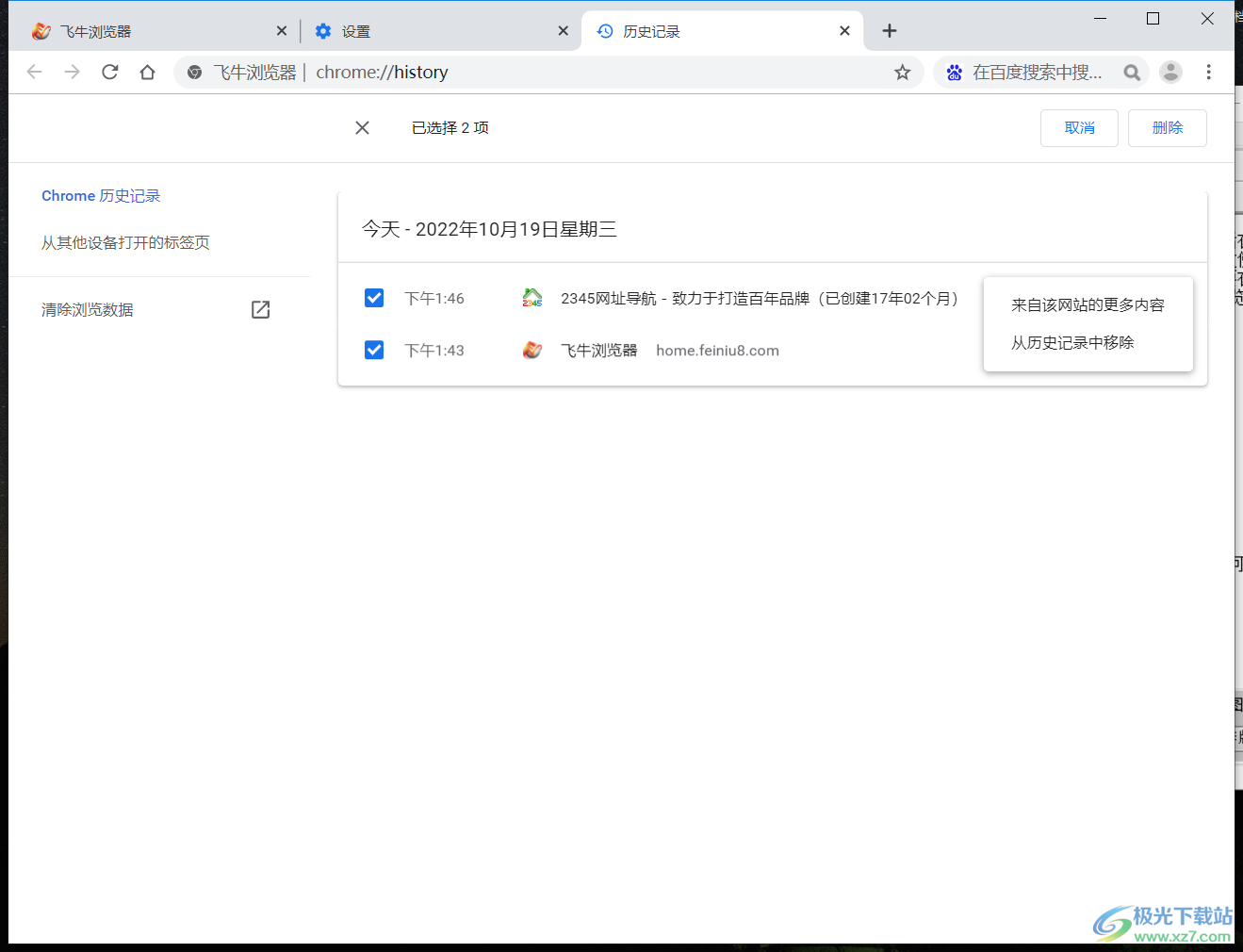This screenshot has width=1243, height=952.
Task: Close the 设置 tab
Action: tap(563, 31)
